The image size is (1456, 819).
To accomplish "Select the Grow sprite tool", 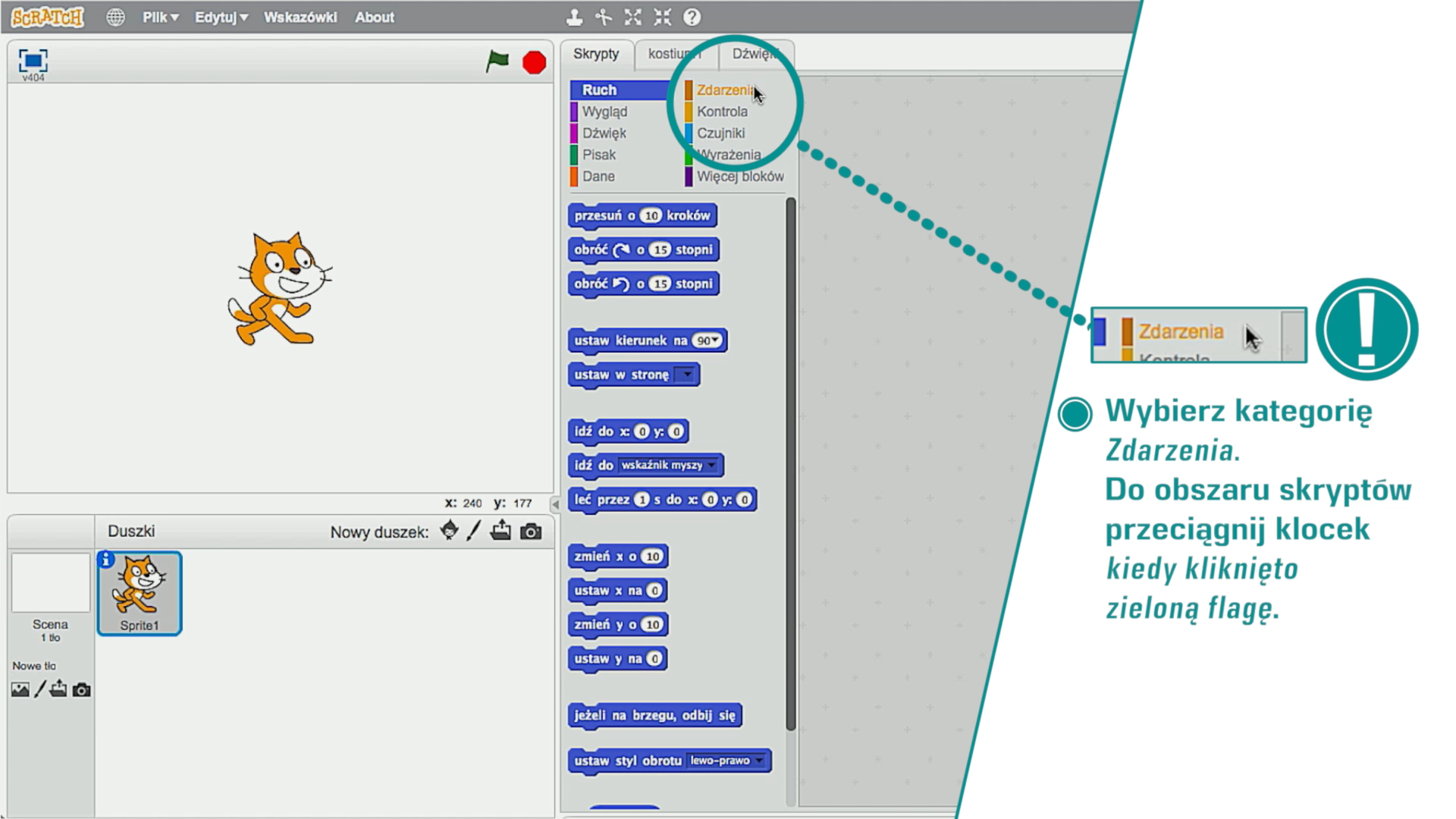I will (633, 17).
